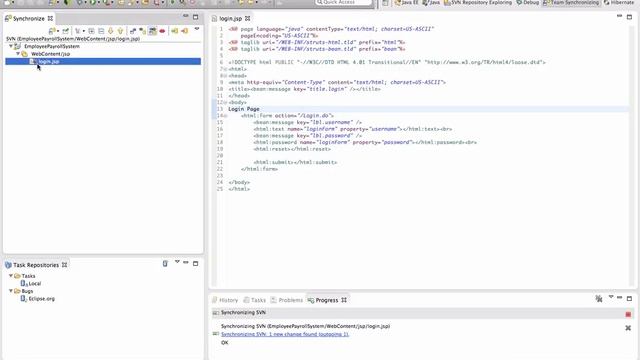Switch to SVN Repository Exploring perspective
The width and height of the screenshot is (640, 360).
coord(478,2)
